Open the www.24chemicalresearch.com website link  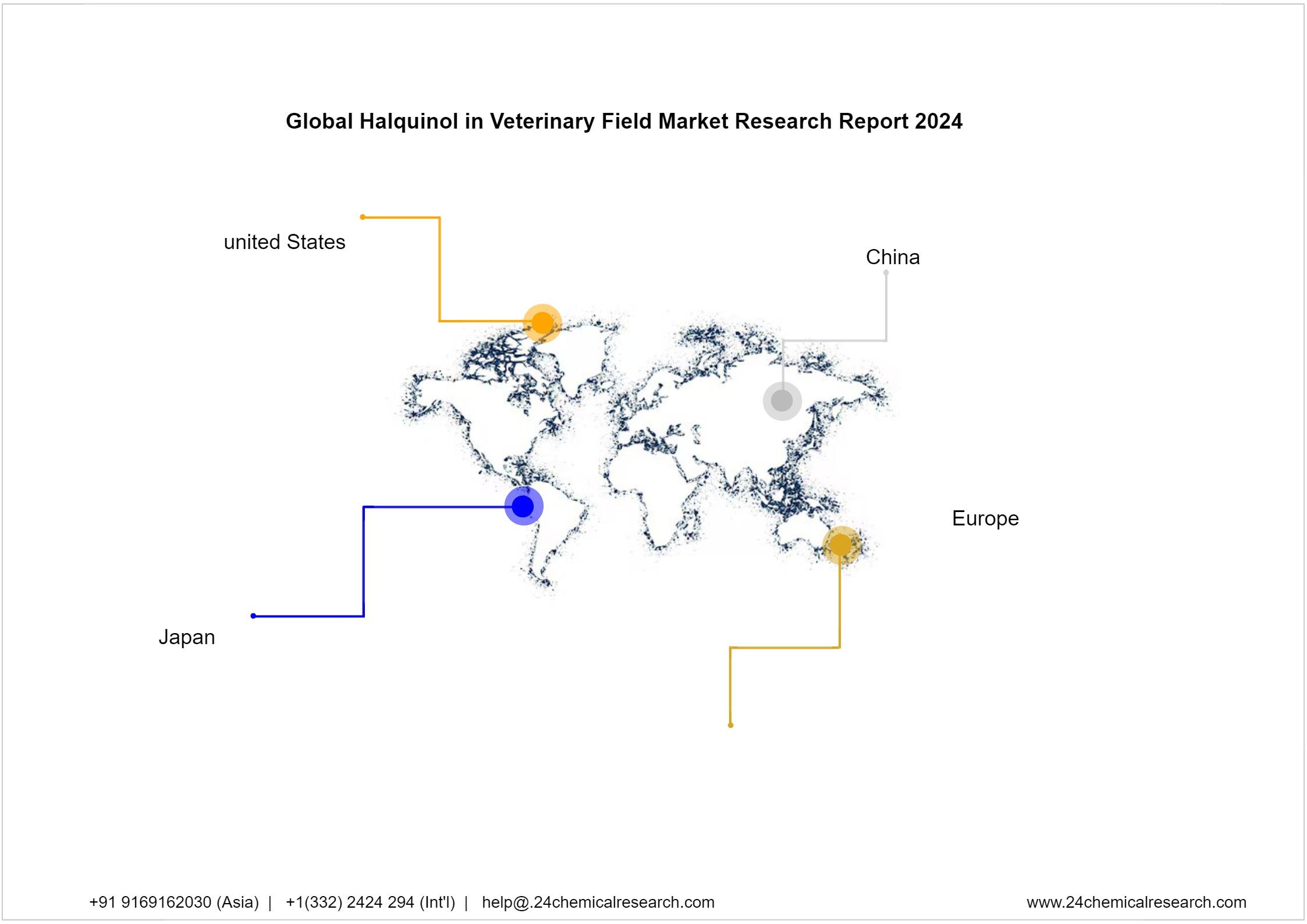click(1136, 902)
